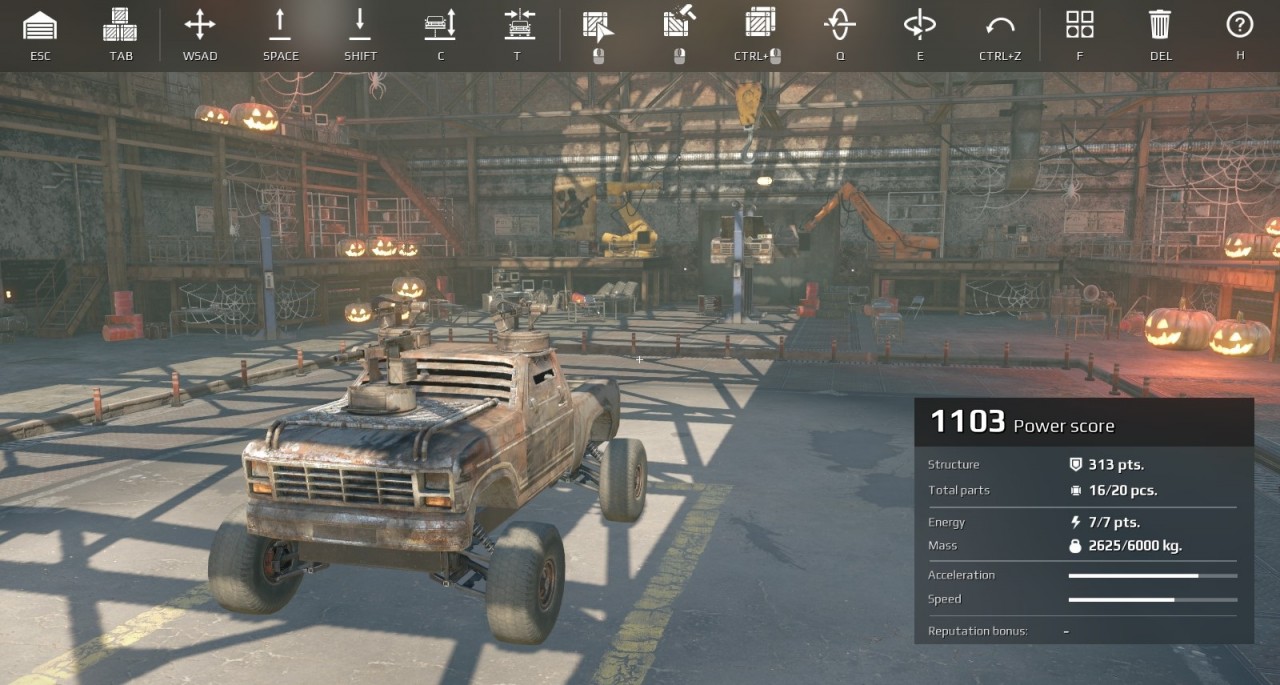Image resolution: width=1280 pixels, height=685 pixels.
Task: Toggle the symmetry mode icon labeled T
Action: tap(520, 25)
